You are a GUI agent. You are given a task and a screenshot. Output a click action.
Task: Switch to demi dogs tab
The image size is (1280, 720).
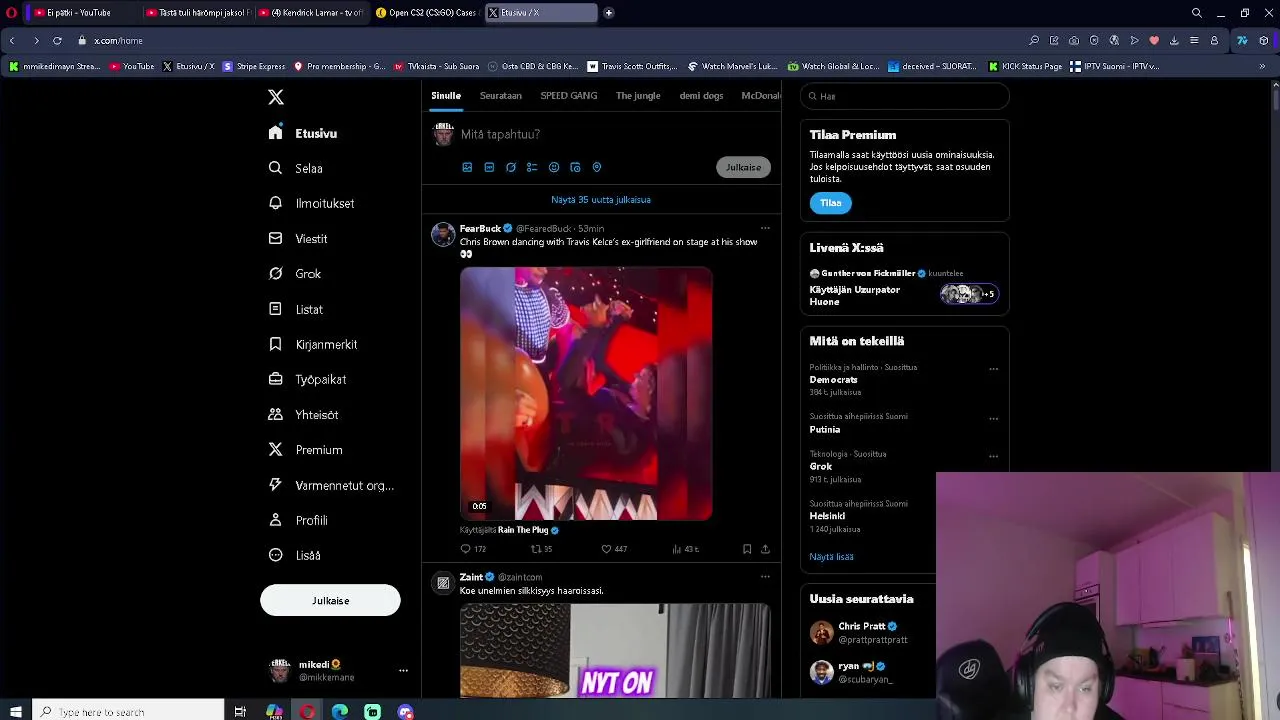point(701,96)
